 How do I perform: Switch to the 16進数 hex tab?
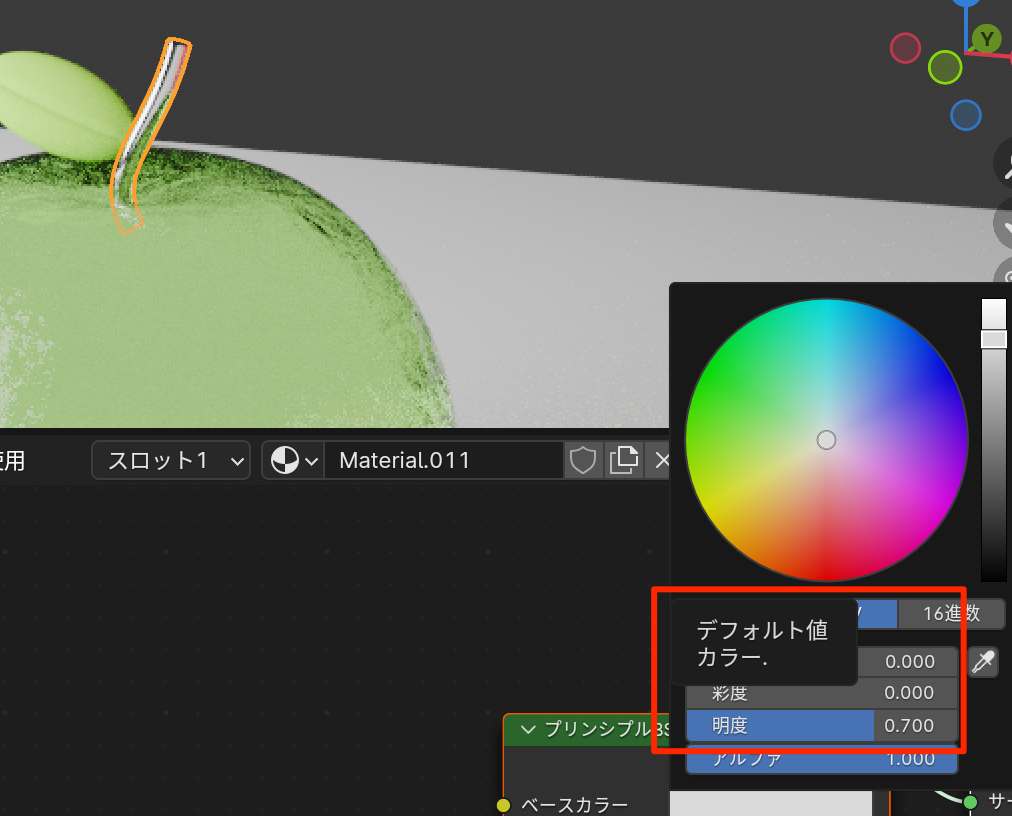(950, 613)
